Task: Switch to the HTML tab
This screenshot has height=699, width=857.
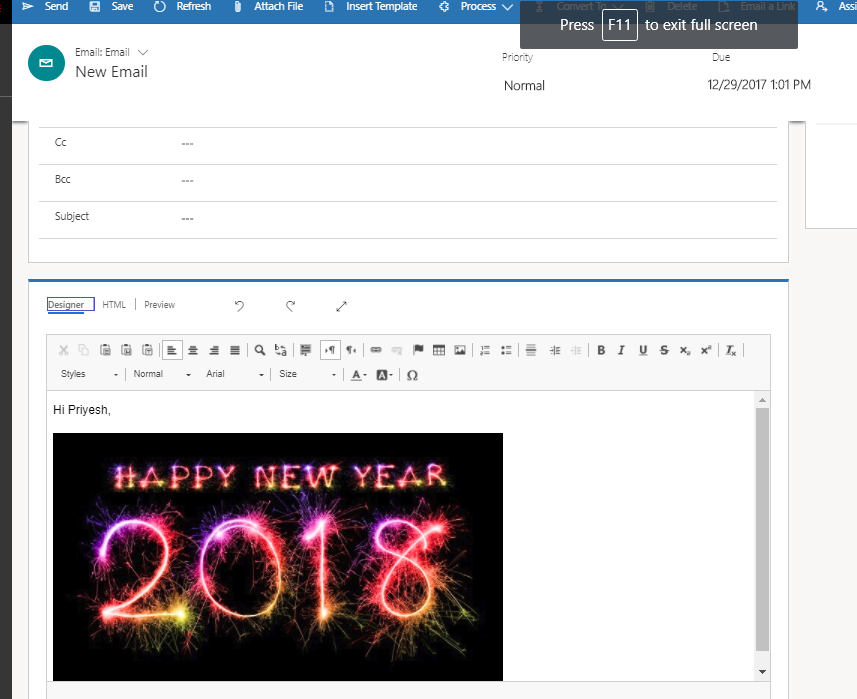Action: point(114,305)
